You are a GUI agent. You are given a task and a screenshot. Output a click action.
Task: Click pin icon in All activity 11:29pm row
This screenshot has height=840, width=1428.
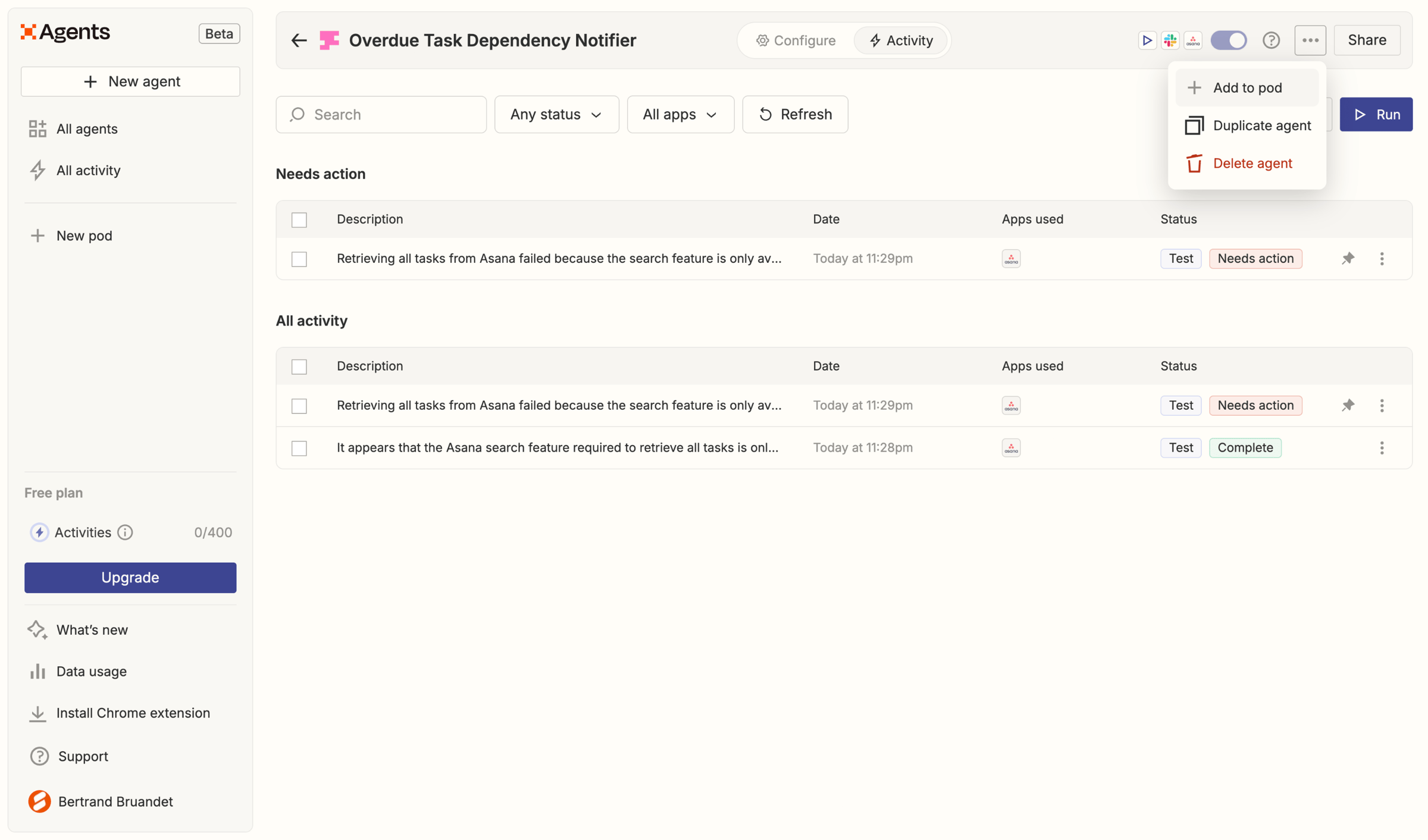[x=1348, y=406]
